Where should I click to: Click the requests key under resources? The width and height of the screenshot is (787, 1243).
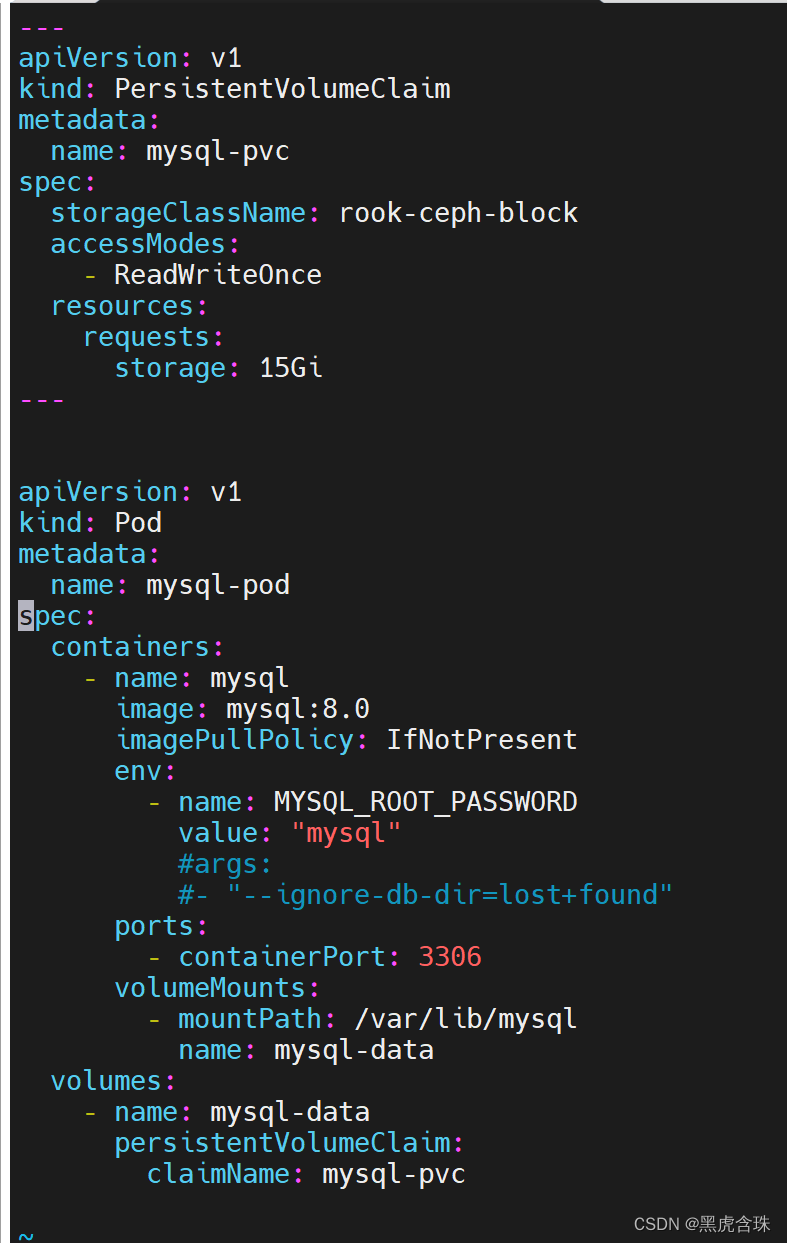146,337
